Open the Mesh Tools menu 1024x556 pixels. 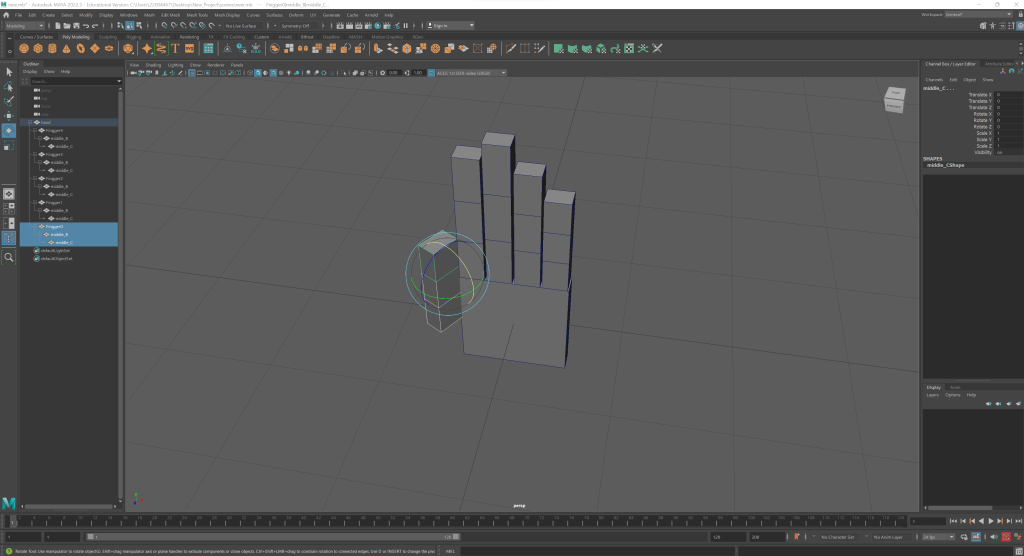pos(196,15)
